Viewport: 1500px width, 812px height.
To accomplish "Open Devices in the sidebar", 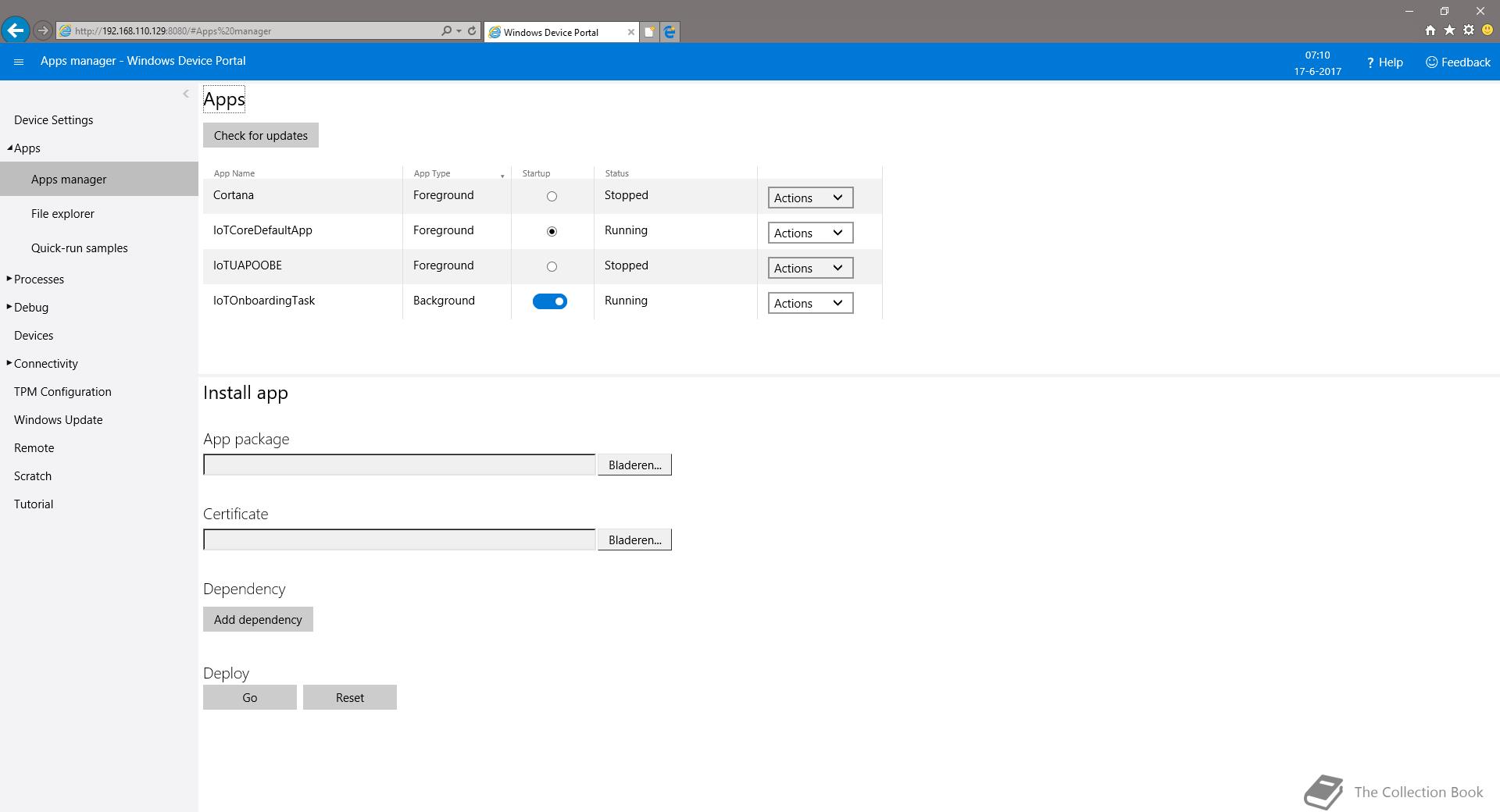I will [34, 336].
